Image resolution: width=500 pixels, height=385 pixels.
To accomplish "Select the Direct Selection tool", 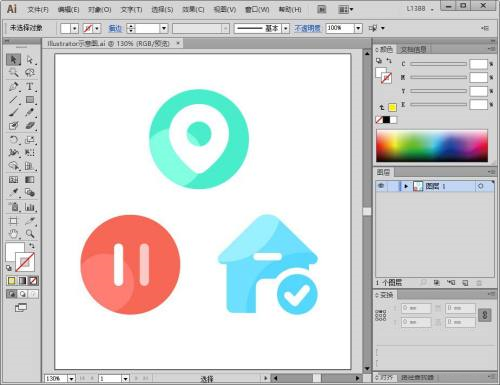I will coord(30,60).
